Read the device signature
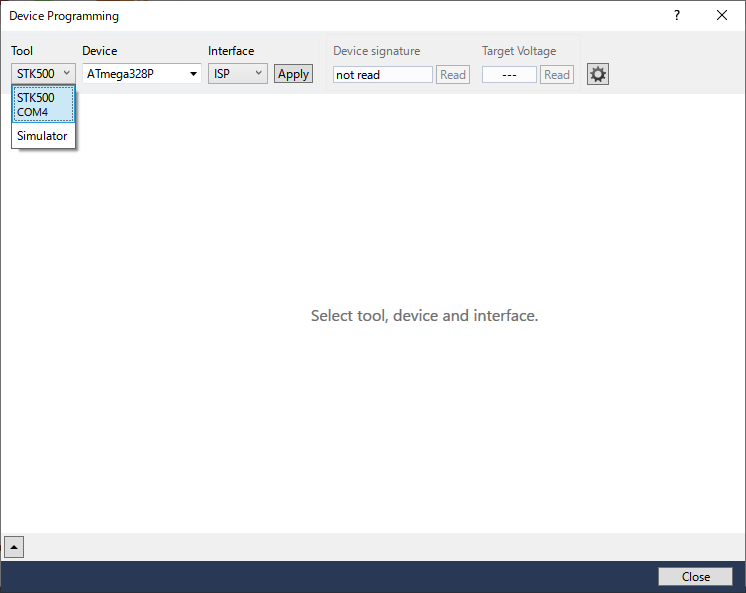 click(453, 75)
